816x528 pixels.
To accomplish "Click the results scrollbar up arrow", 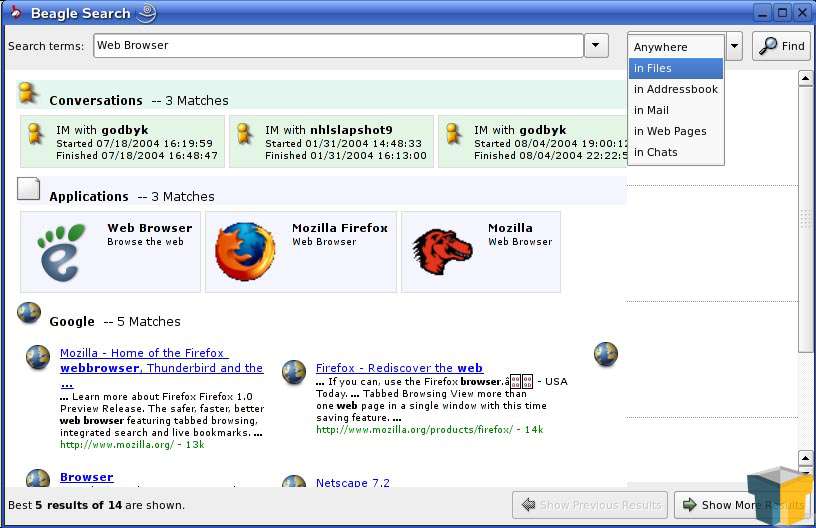I will (x=805, y=79).
